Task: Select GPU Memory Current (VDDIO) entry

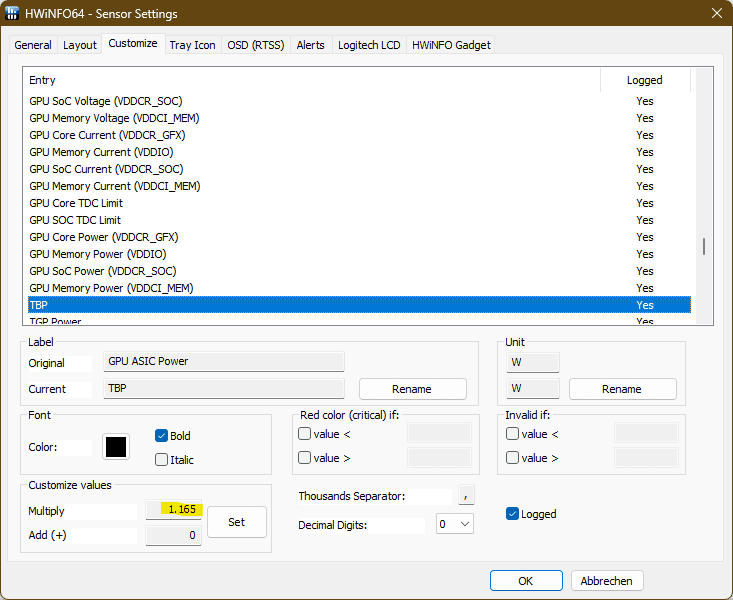Action: click(x=359, y=152)
